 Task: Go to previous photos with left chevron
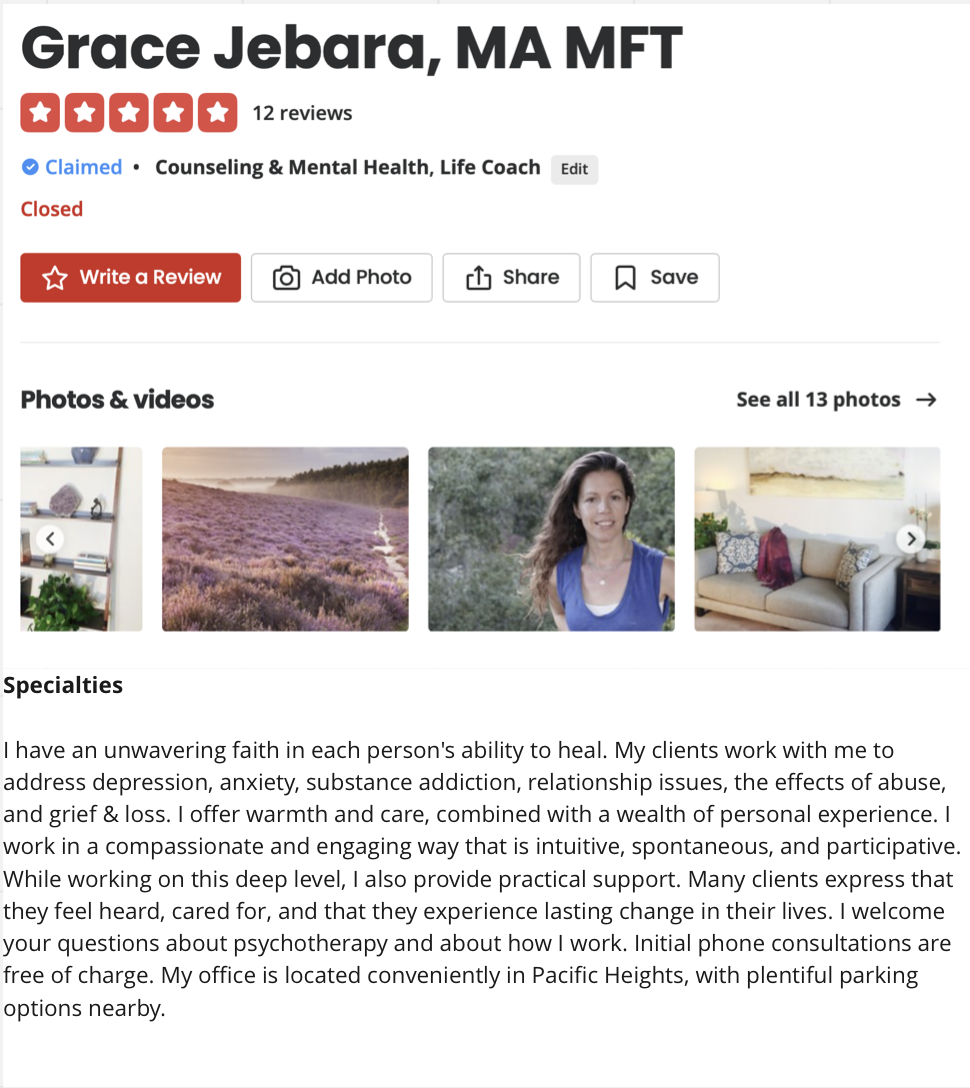click(x=50, y=539)
